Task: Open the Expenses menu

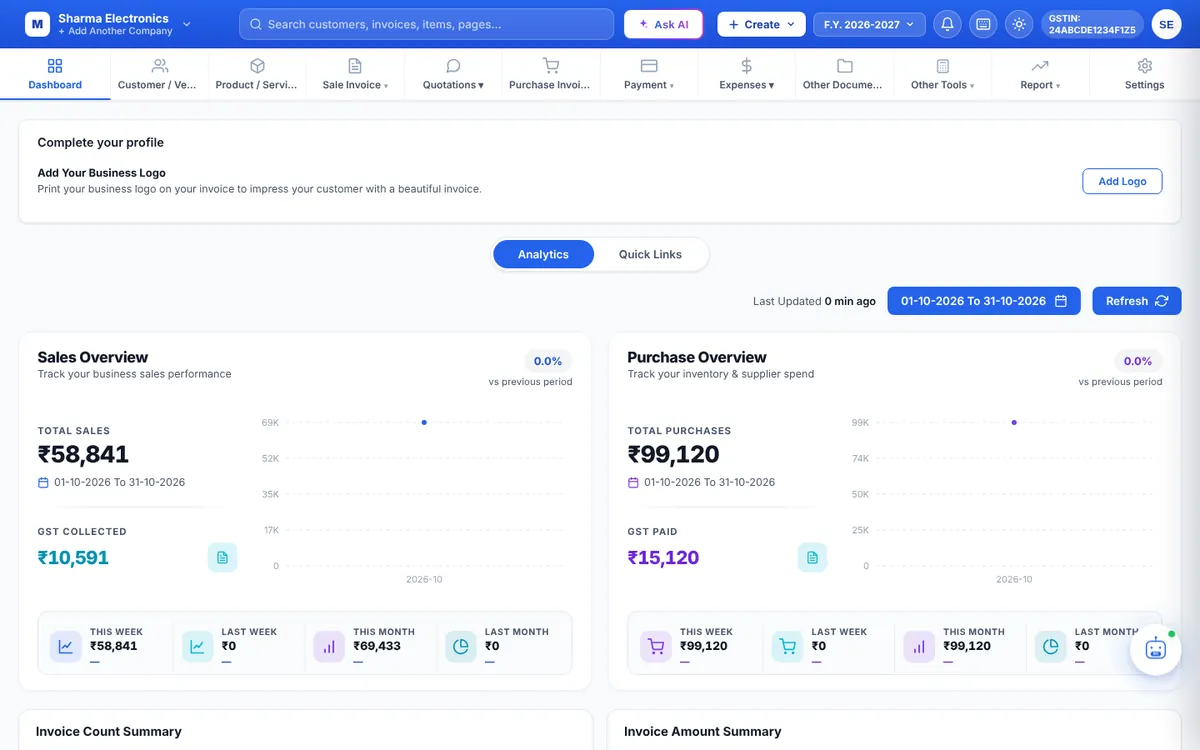Action: [x=747, y=74]
